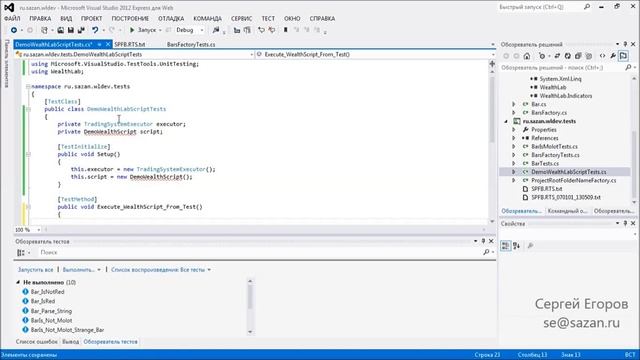The image size is (640, 360).
Task: Collapse the ru.sazan.wldev.tests project node
Action: 506,121
